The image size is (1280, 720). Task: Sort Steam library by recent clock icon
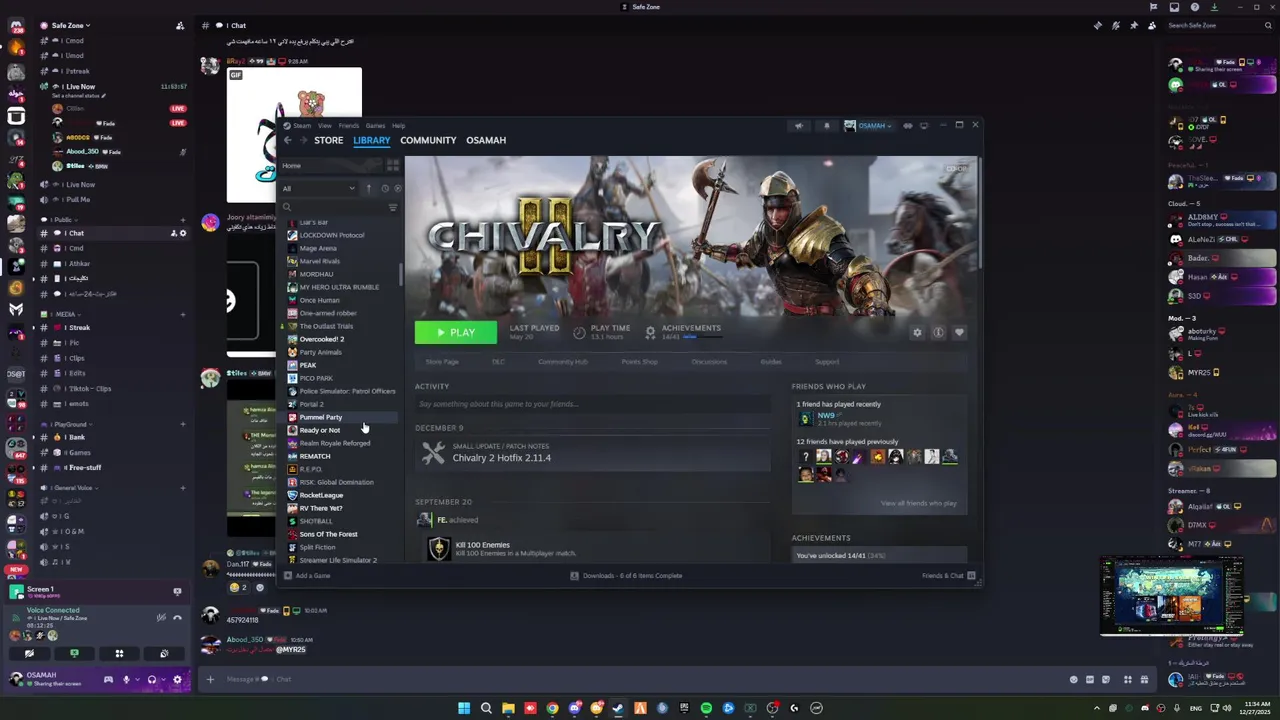coord(385,188)
